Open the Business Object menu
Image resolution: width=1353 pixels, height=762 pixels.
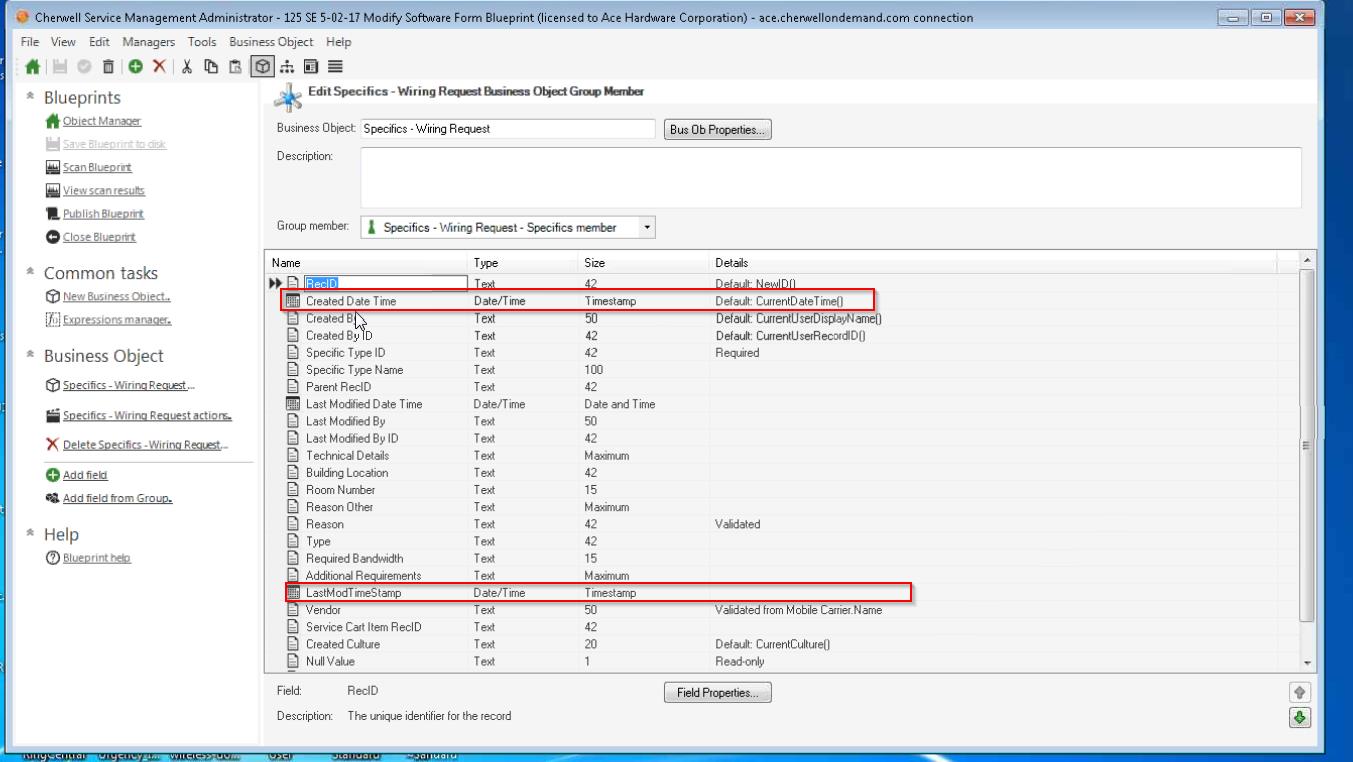coord(271,42)
